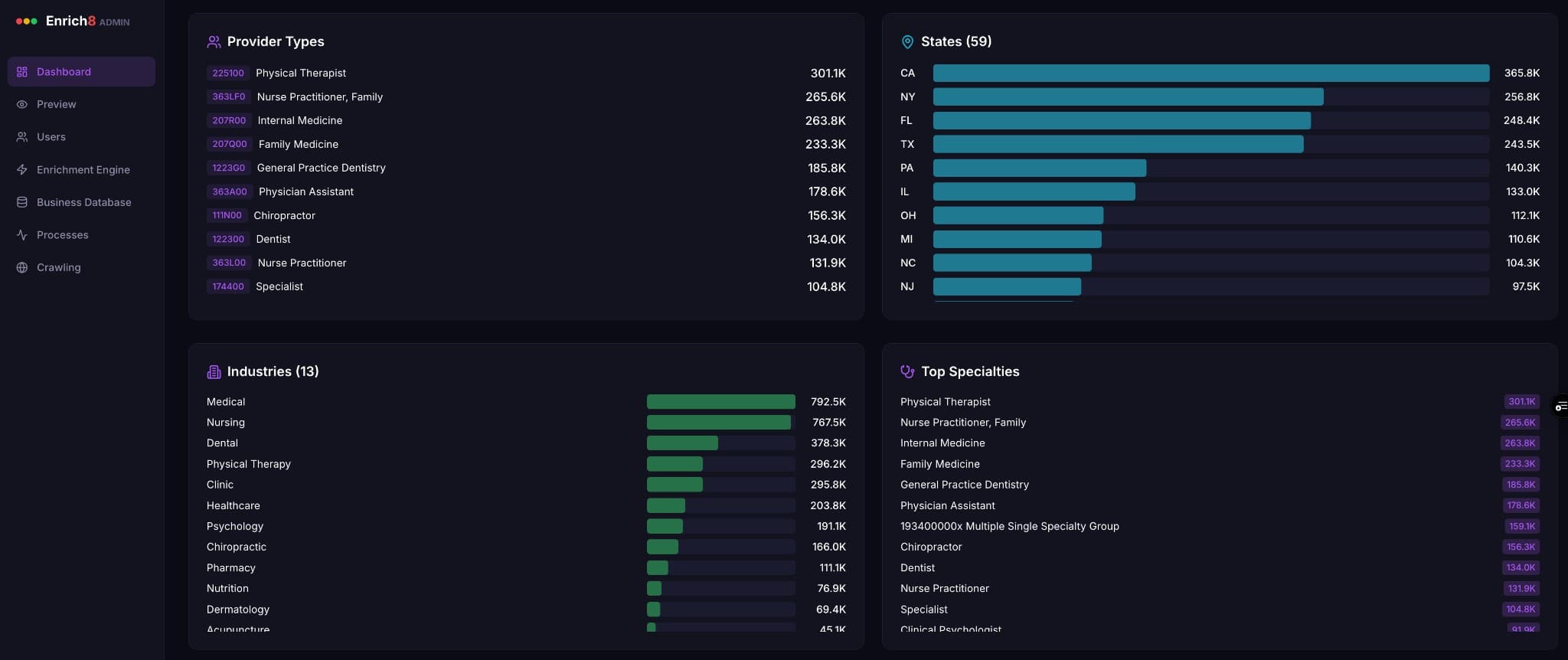Click the Enrichment Engine lightning icon
Screen dimensions: 1568x660
[22, 170]
